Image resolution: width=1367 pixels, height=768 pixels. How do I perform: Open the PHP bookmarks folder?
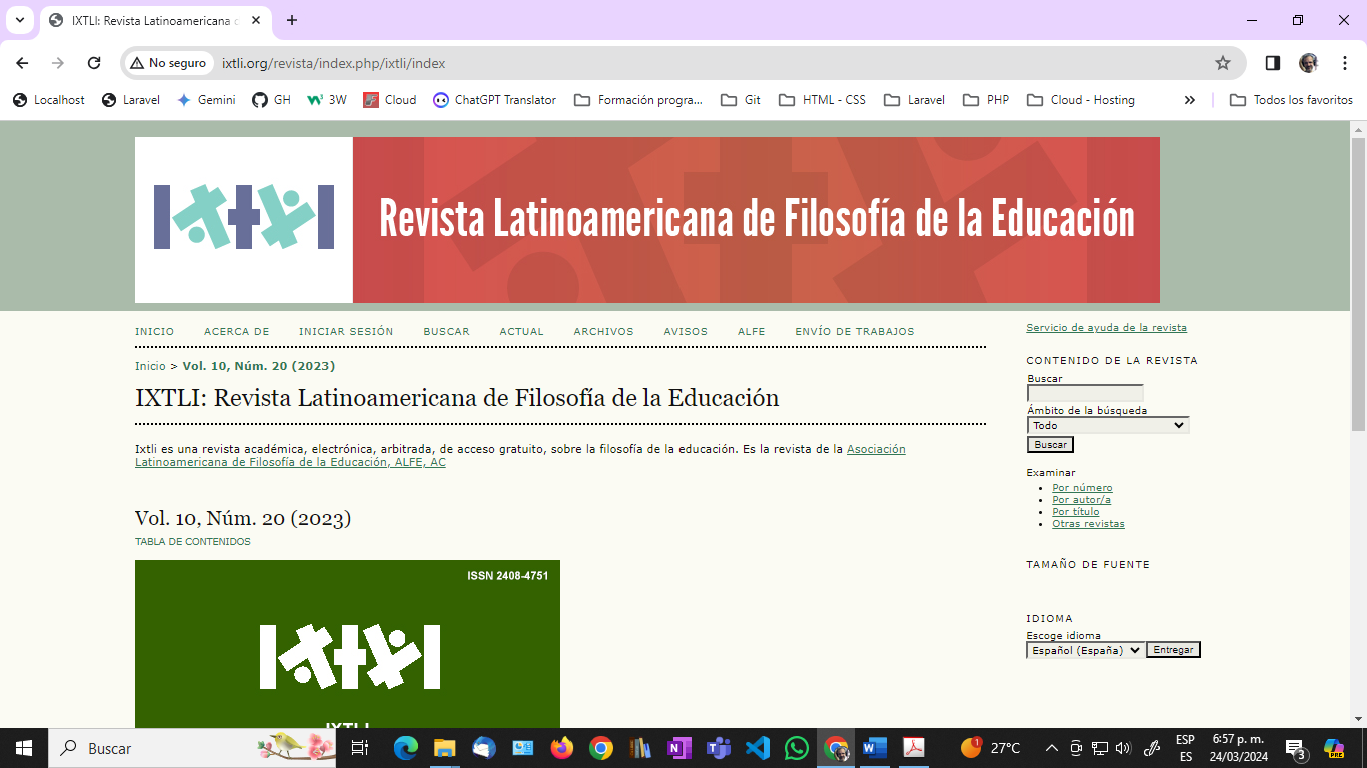click(x=986, y=100)
